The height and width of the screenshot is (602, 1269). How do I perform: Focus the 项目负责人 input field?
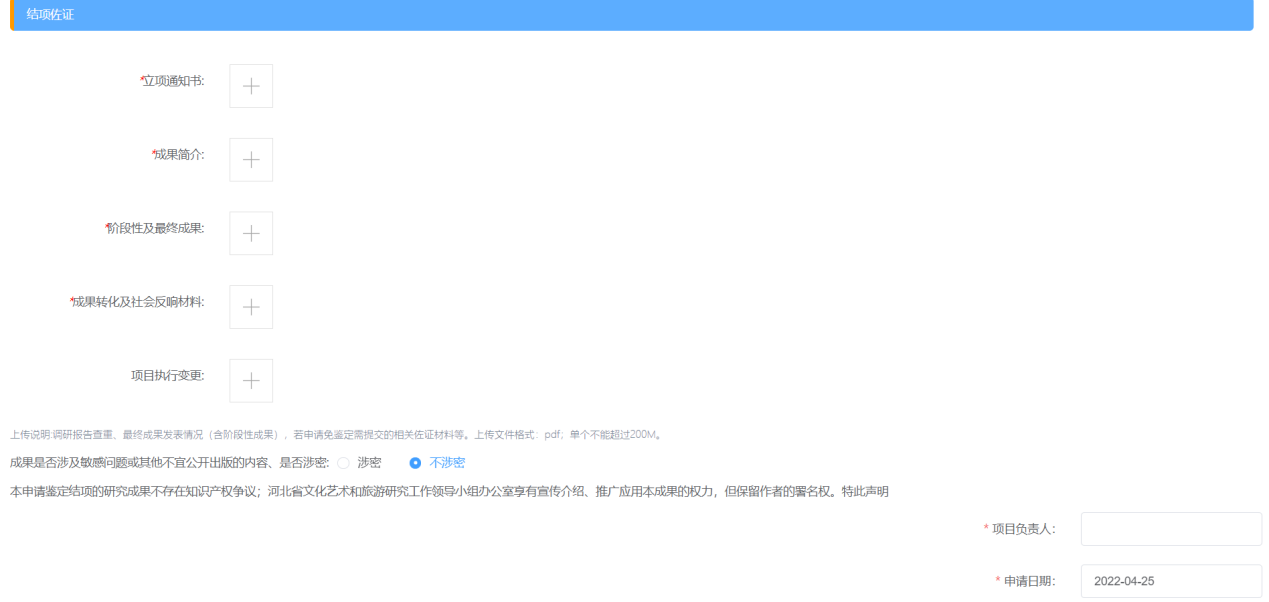[1170, 529]
